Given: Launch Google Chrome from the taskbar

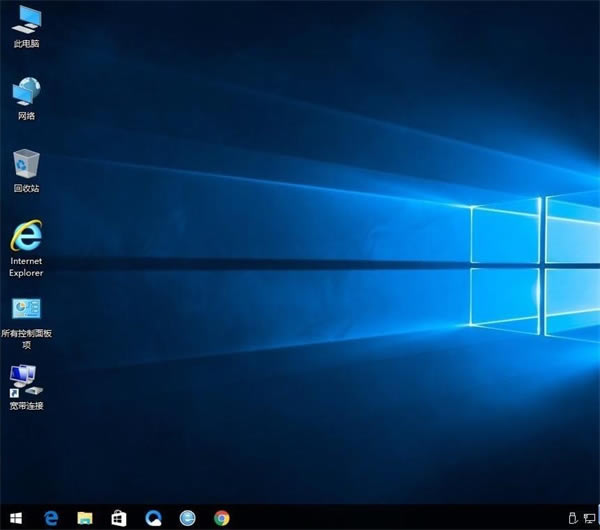Looking at the screenshot, I should click(x=221, y=518).
